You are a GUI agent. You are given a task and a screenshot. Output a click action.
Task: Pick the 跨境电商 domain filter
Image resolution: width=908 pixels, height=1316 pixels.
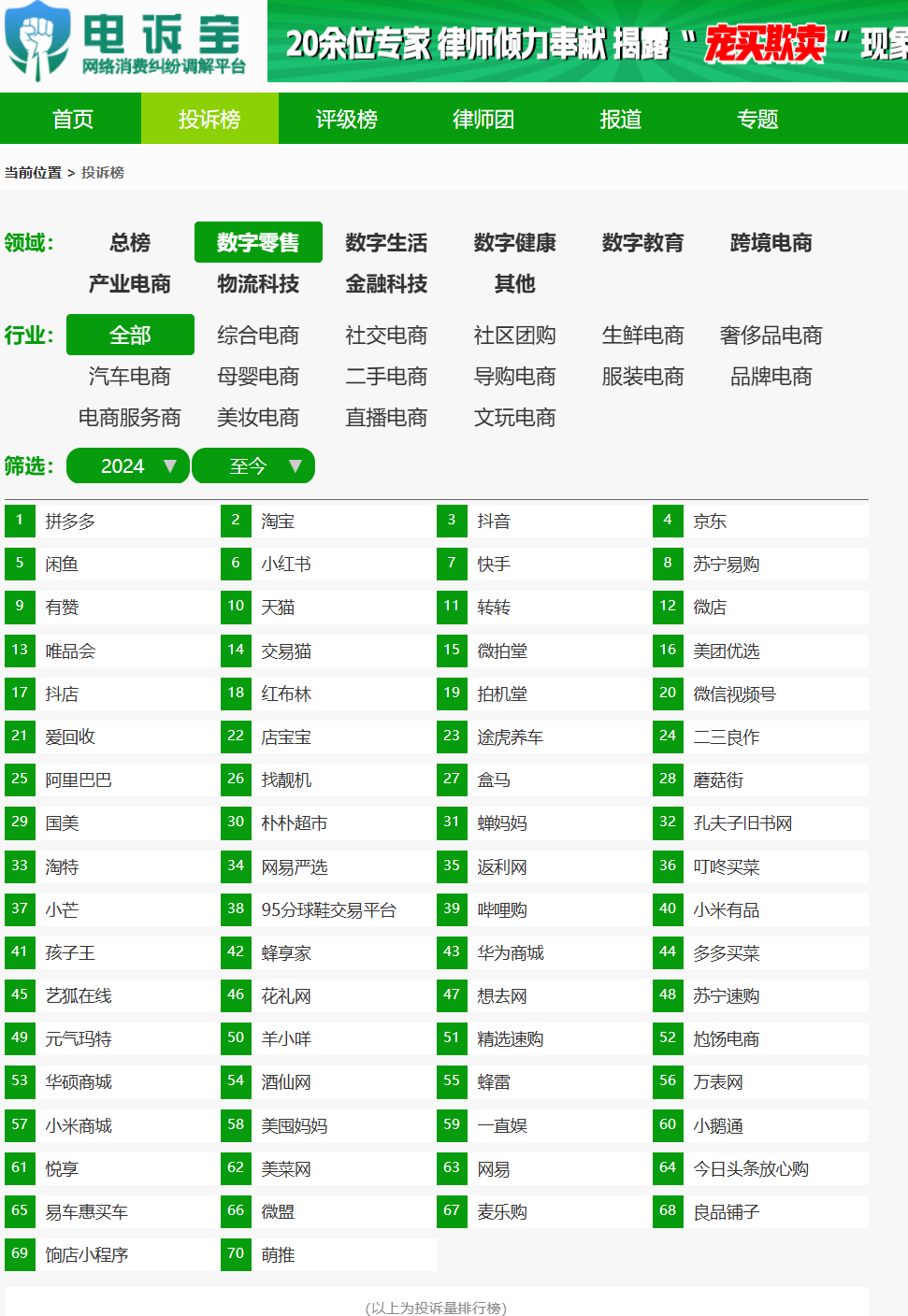click(771, 243)
